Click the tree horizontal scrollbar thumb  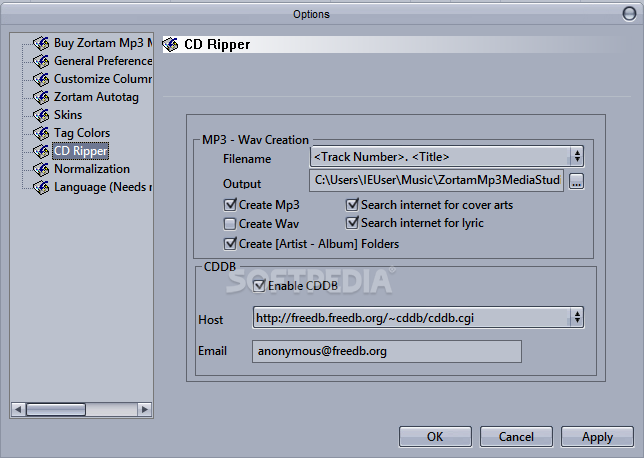click(56, 410)
